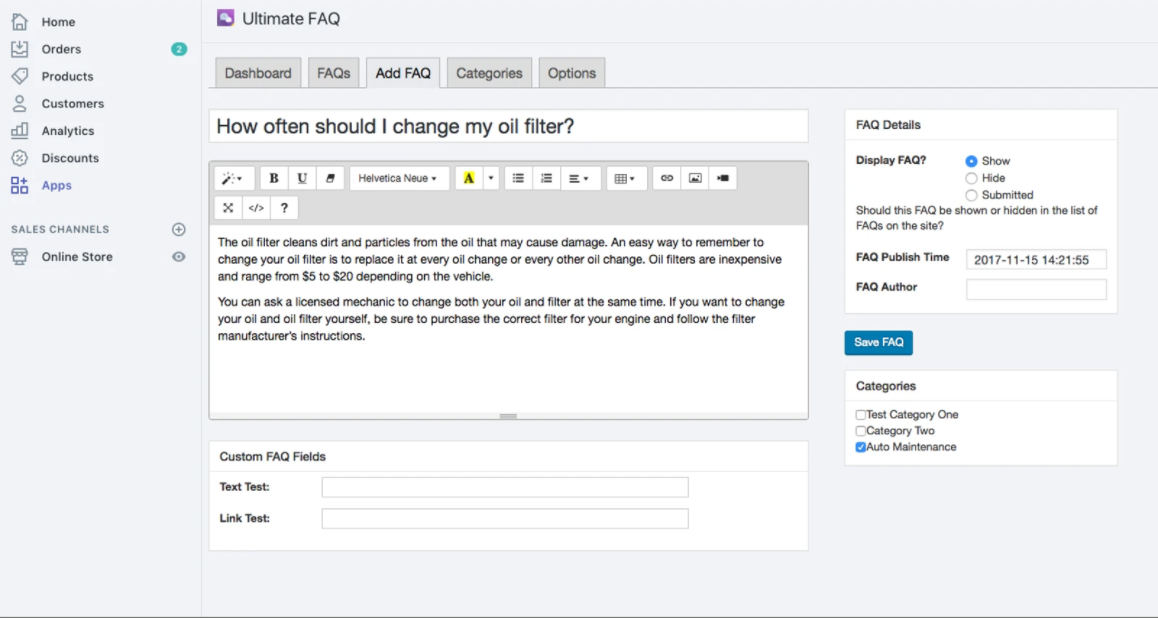This screenshot has height=618, width=1158.
Task: Open the Analytics sidebar link
Action: tap(68, 131)
